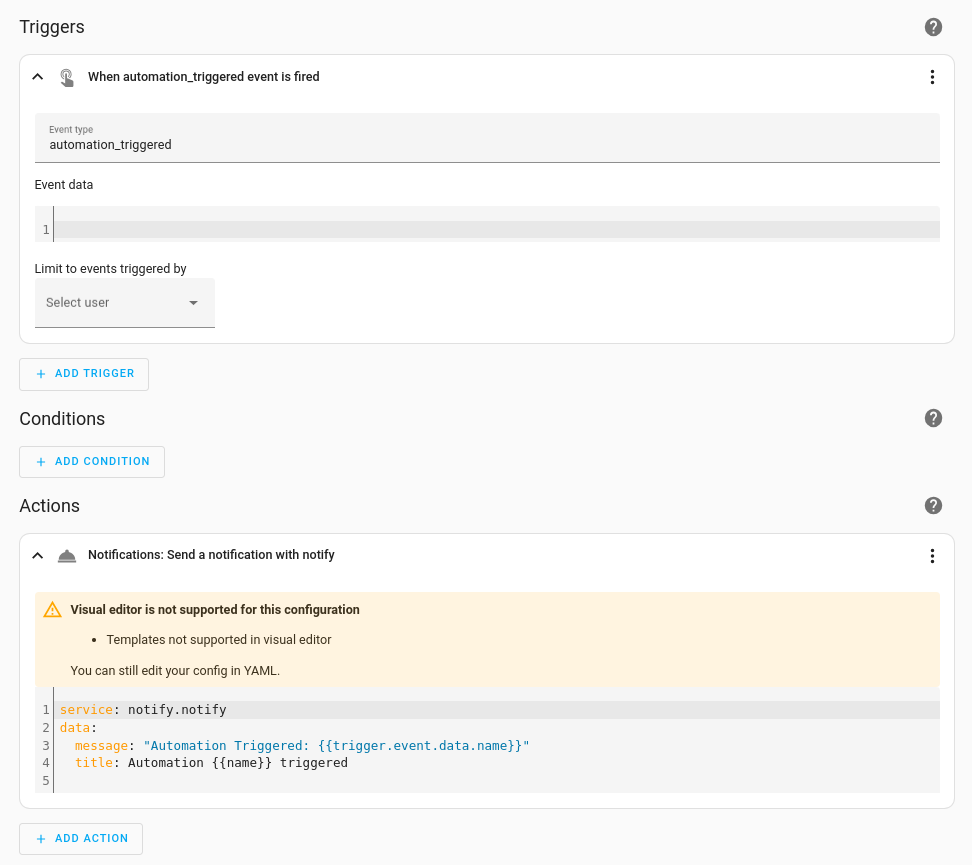Collapse the automation_triggered event trigger card

pos(38,77)
